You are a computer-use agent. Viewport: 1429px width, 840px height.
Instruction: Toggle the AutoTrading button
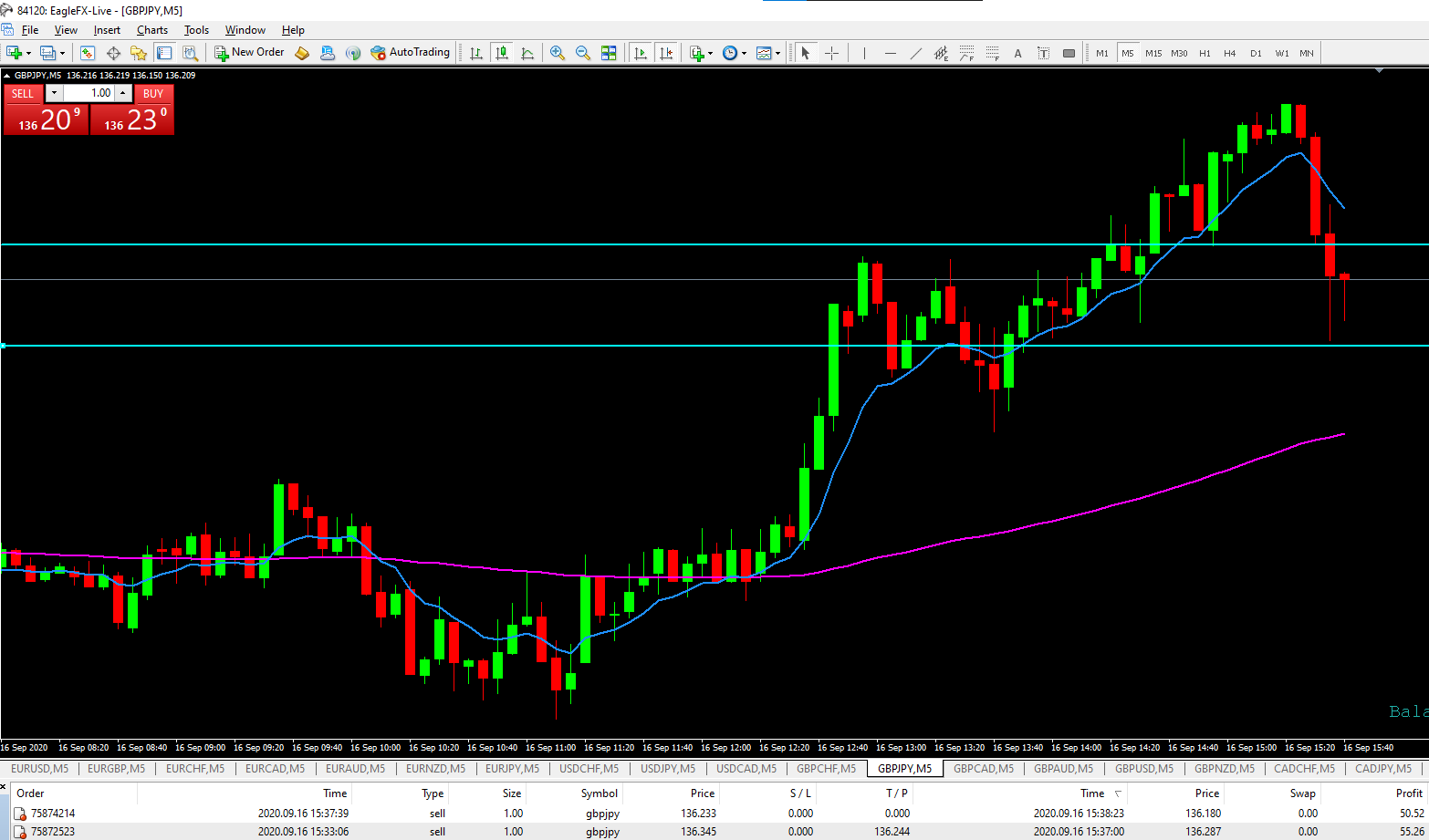(x=411, y=52)
